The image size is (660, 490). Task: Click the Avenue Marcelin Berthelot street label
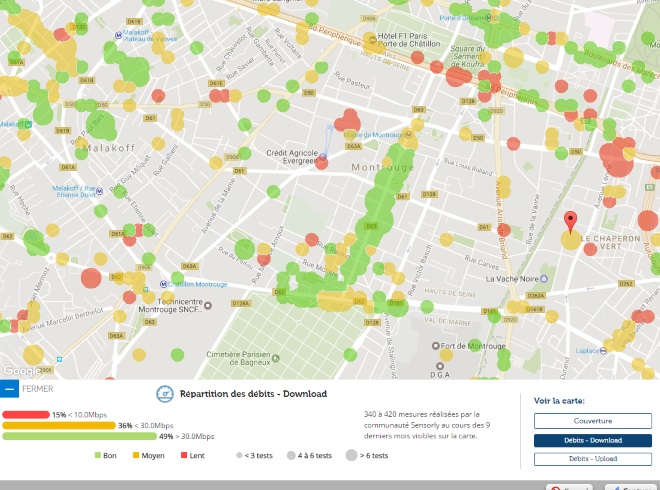point(62,321)
